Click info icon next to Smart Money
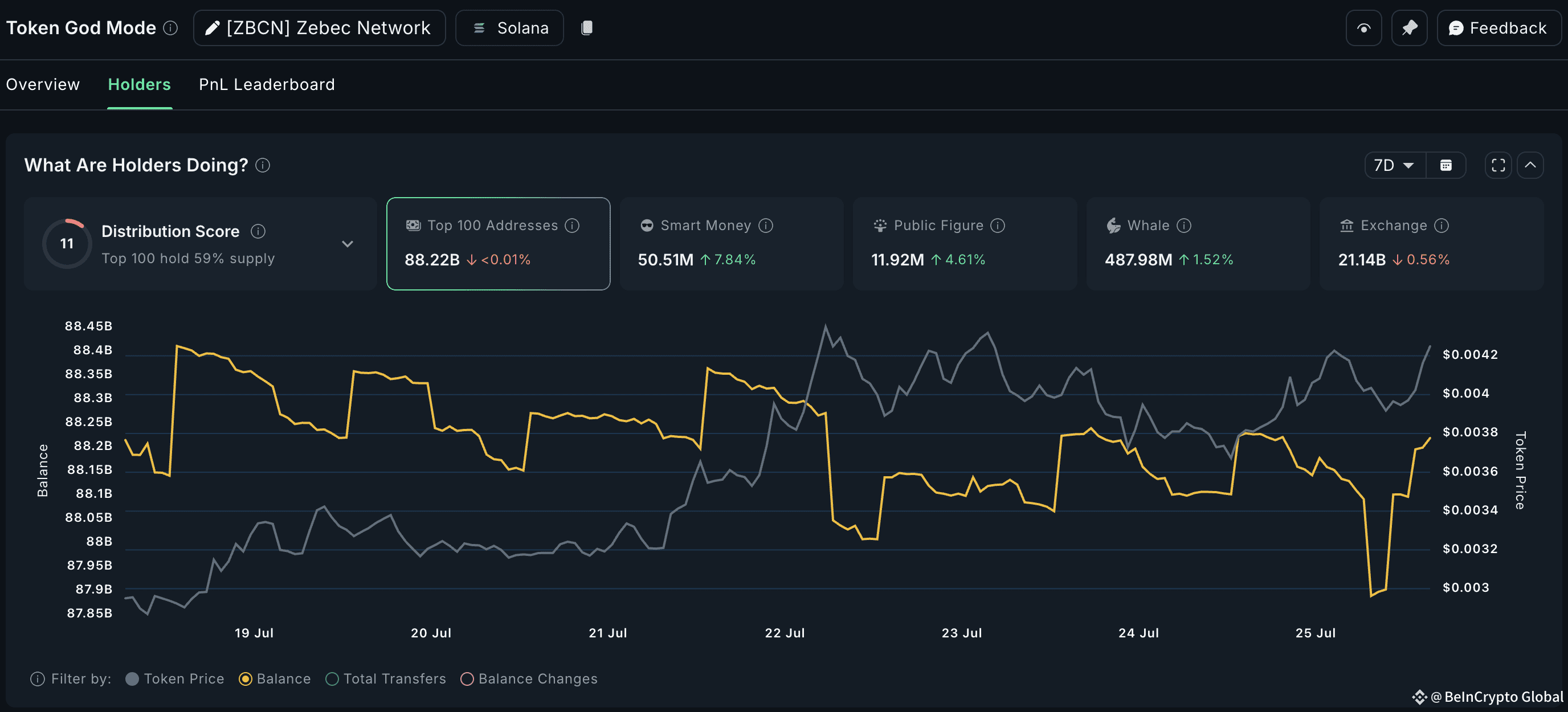 point(766,226)
